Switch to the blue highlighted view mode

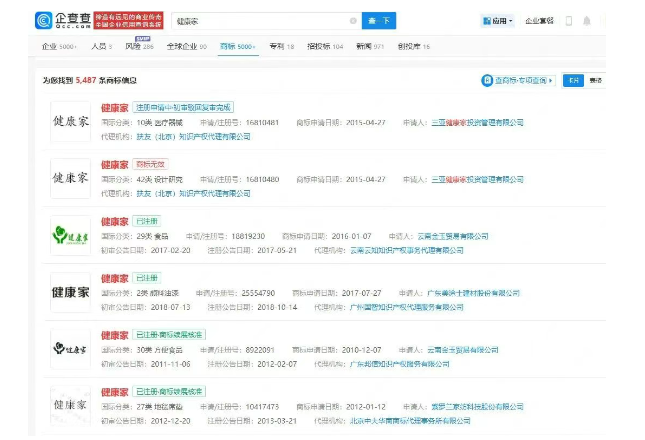tap(572, 80)
